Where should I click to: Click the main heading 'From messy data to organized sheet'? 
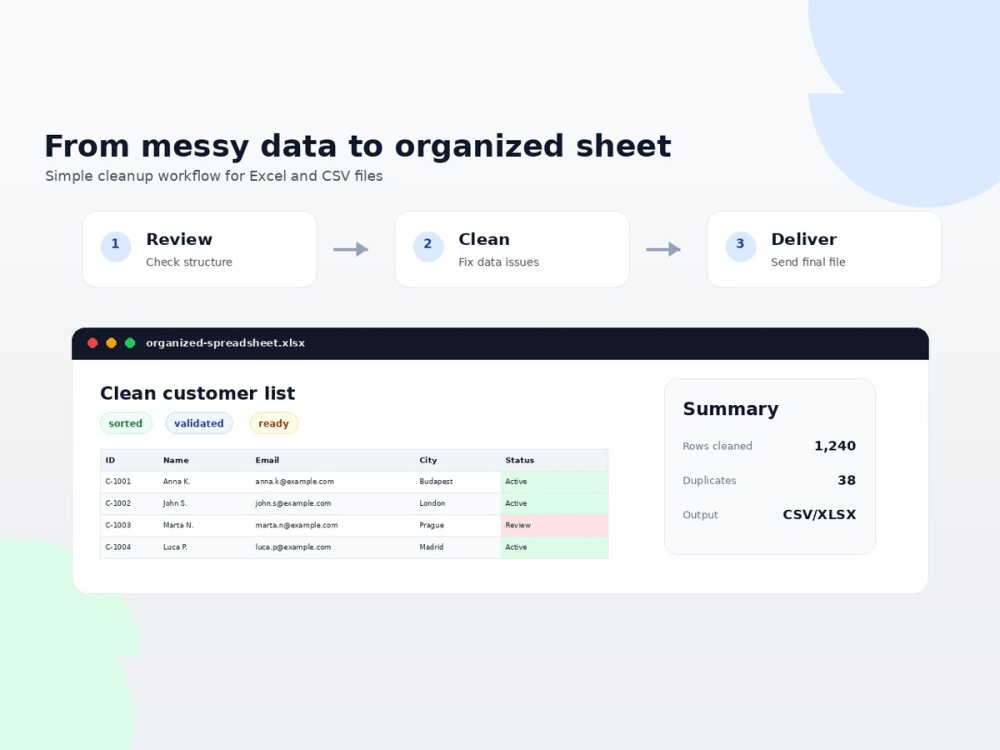[x=358, y=147]
